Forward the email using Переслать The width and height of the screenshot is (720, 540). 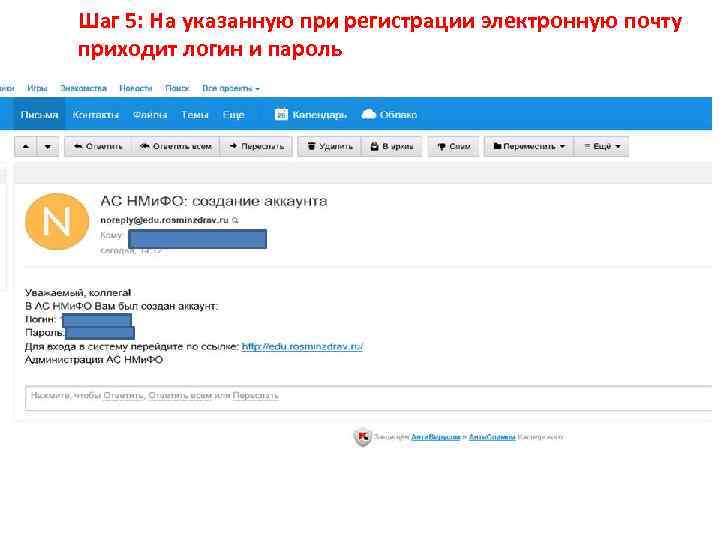[x=256, y=146]
